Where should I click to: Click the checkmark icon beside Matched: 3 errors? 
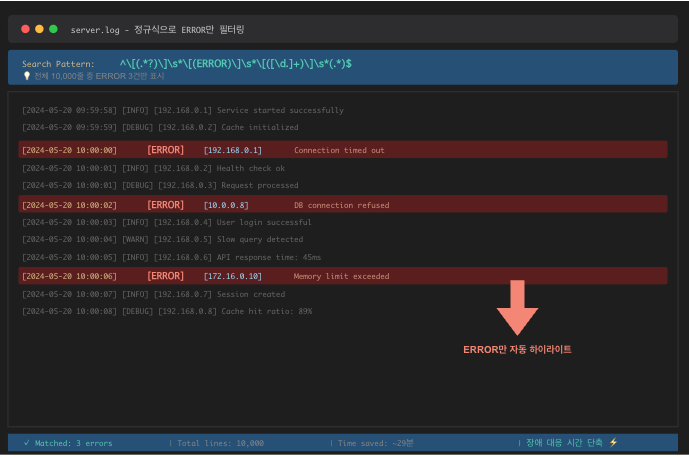coord(26,442)
